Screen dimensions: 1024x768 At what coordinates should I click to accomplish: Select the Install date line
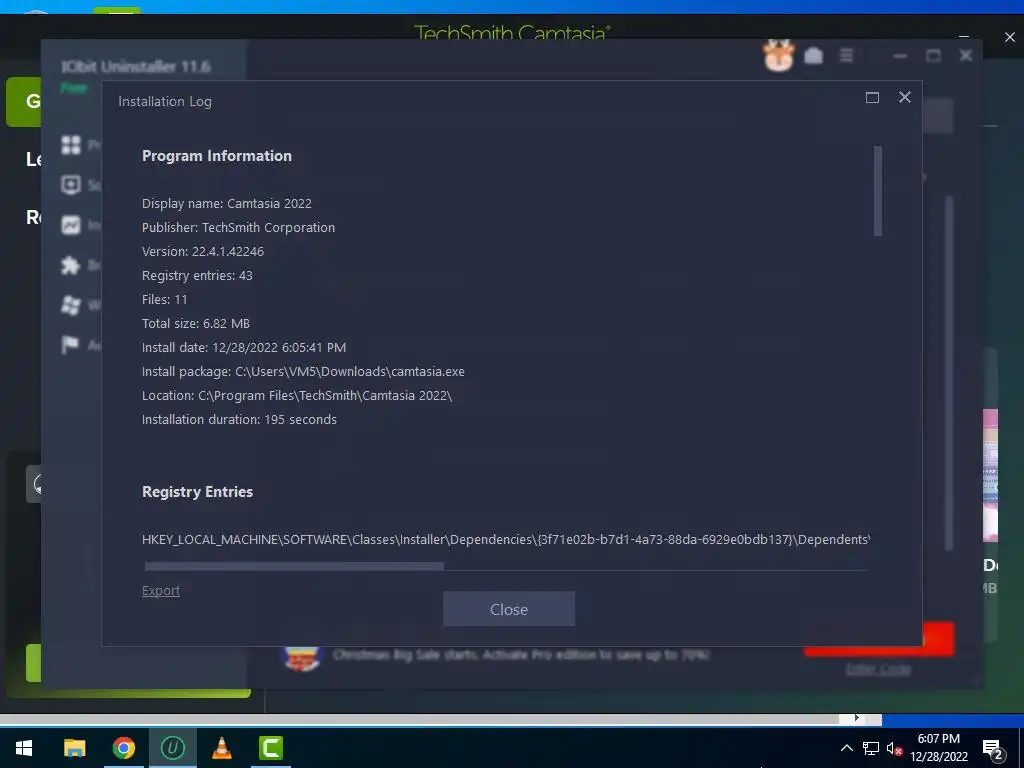(x=244, y=347)
